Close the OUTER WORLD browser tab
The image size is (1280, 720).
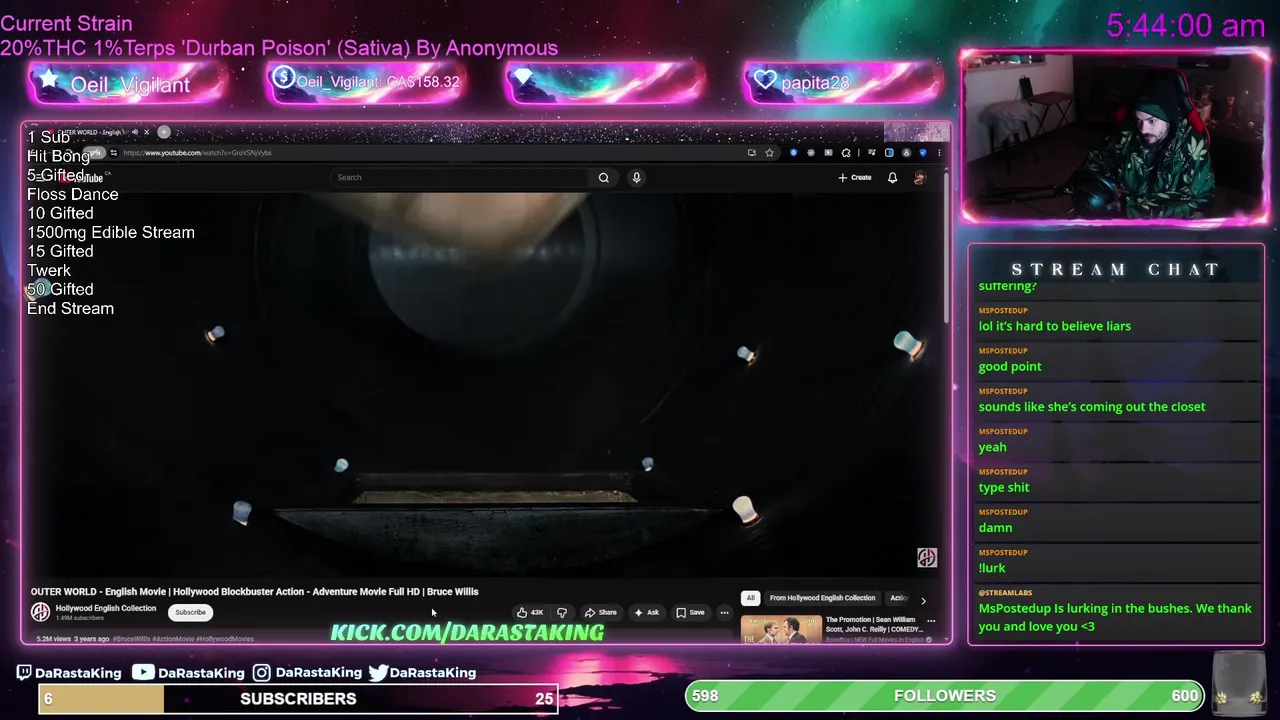click(146, 132)
